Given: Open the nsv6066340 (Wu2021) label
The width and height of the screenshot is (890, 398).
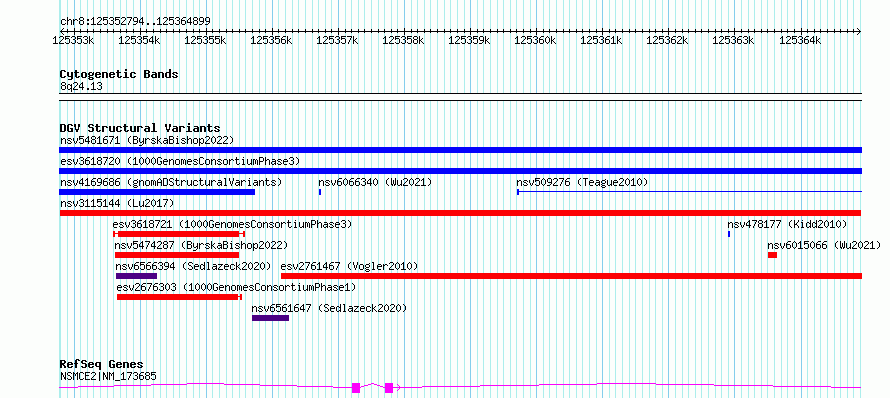Looking at the screenshot, I should [x=375, y=182].
